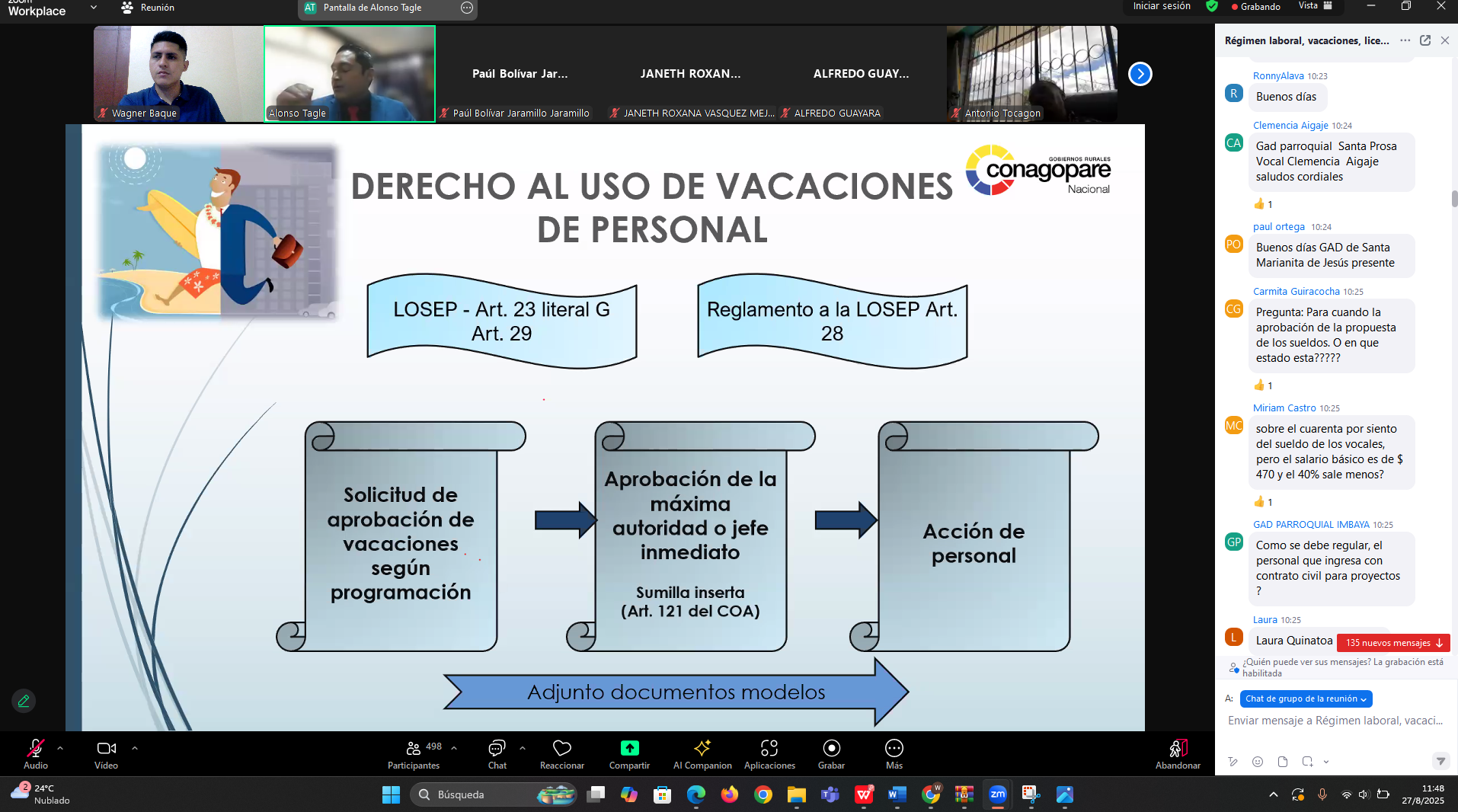Open the Participantes panel
Screen dimensions: 1458x812
(414, 749)
